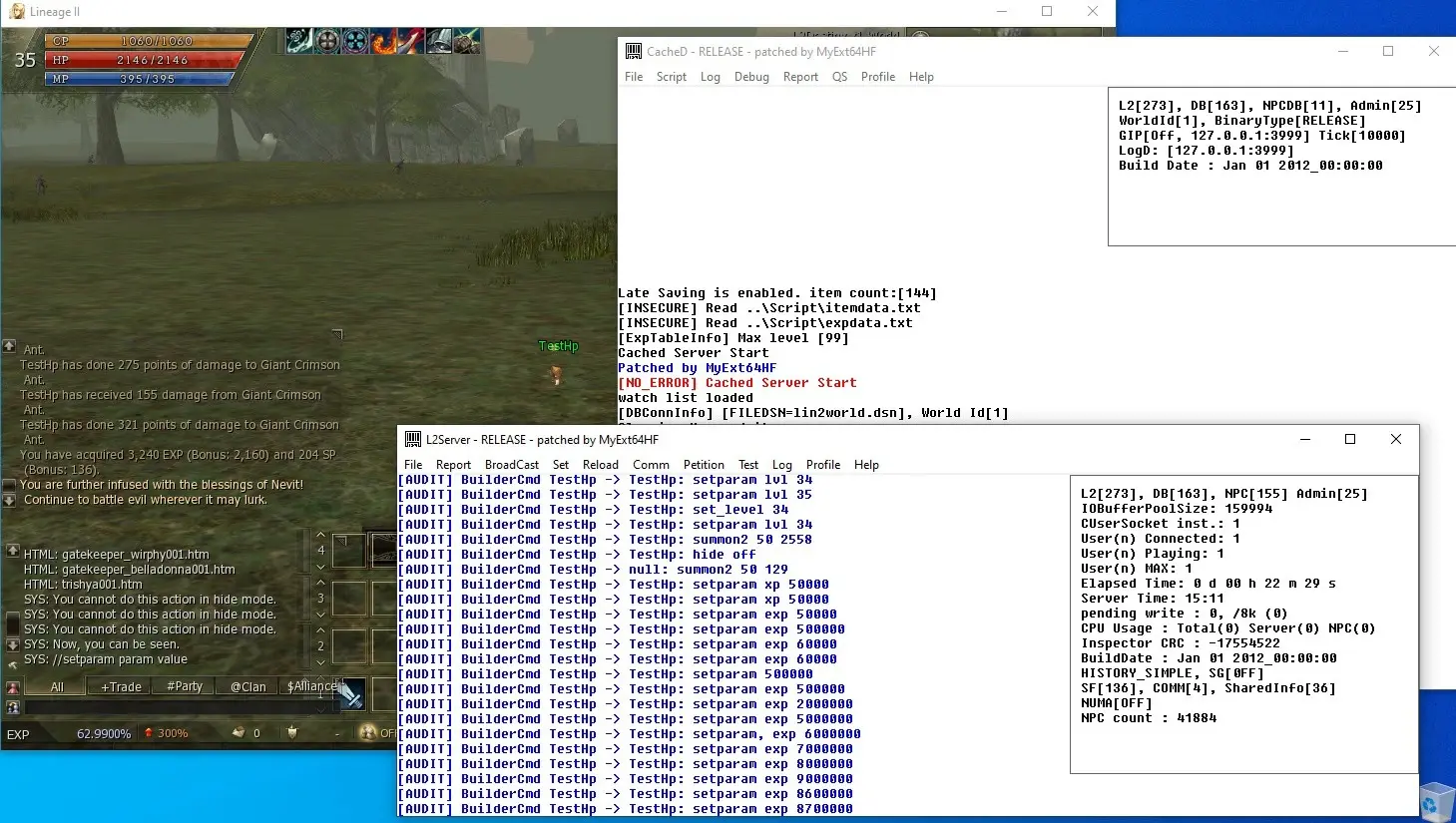Click the red [NO_ERROR] Cached Server Start line
This screenshot has width=1456, height=823.
pos(736,383)
